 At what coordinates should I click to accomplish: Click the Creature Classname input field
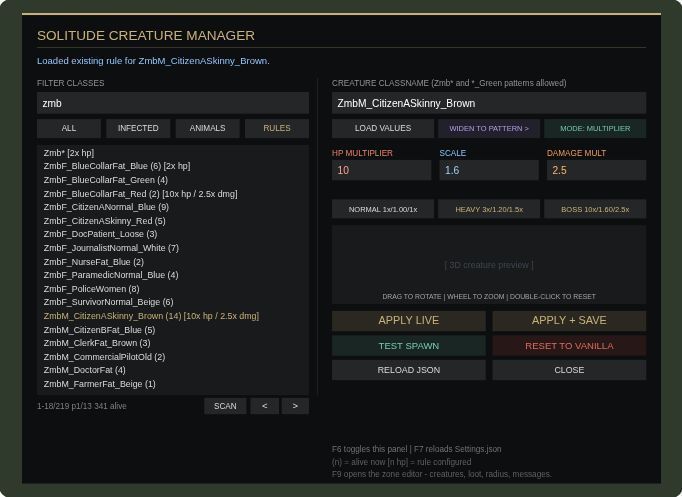(x=489, y=103)
